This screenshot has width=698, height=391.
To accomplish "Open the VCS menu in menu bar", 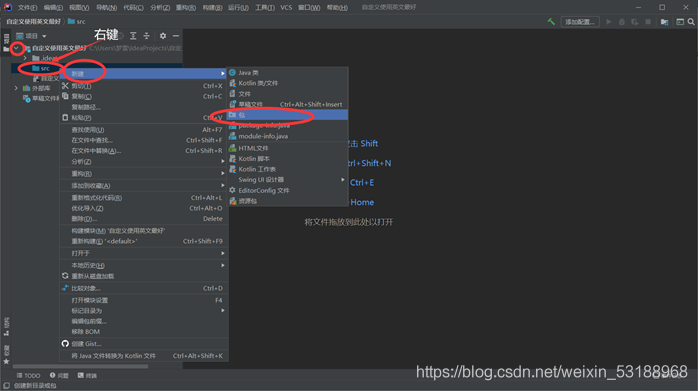I will point(286,8).
